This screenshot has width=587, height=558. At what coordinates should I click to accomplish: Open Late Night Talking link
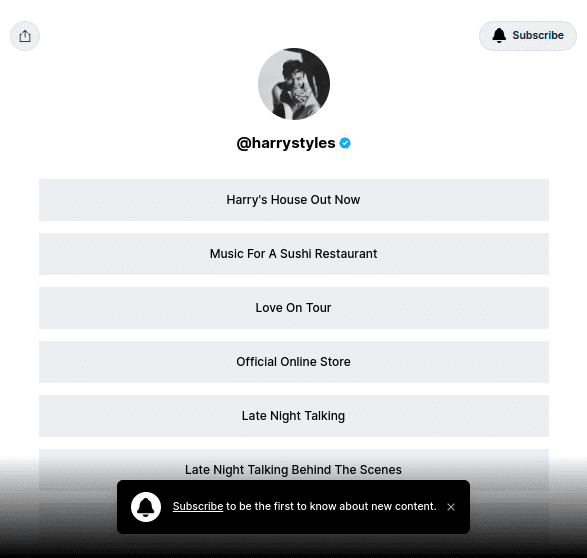pyautogui.click(x=294, y=415)
